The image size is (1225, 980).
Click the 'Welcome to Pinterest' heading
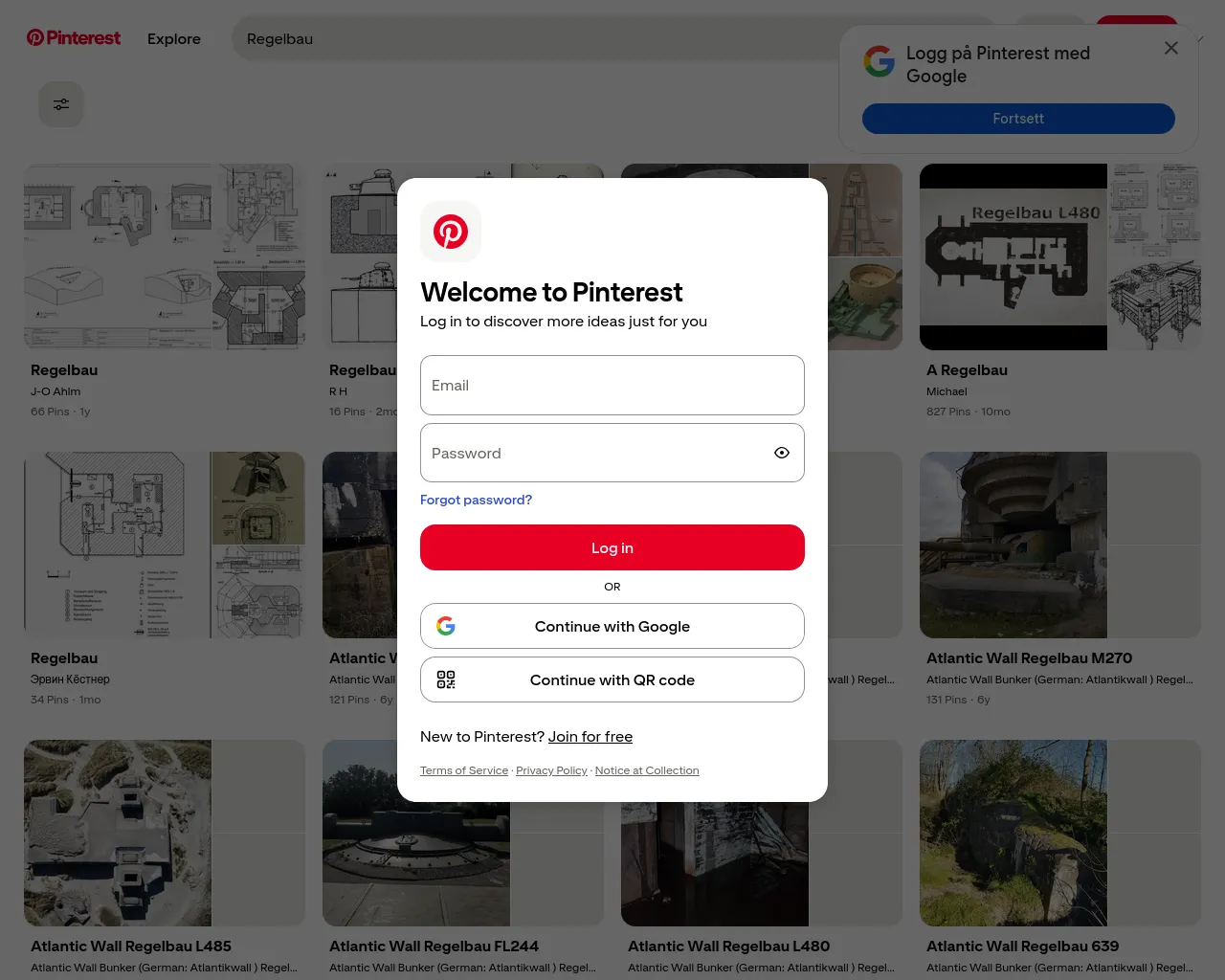pos(551,292)
